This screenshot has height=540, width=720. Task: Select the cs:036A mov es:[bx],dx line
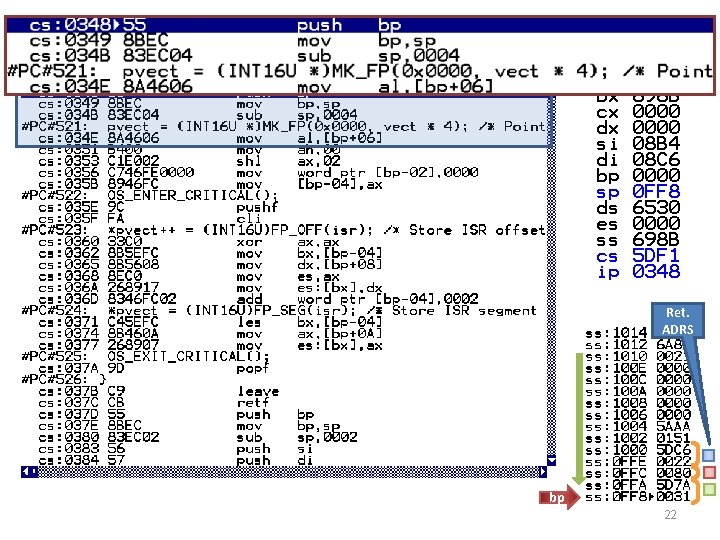click(210, 288)
